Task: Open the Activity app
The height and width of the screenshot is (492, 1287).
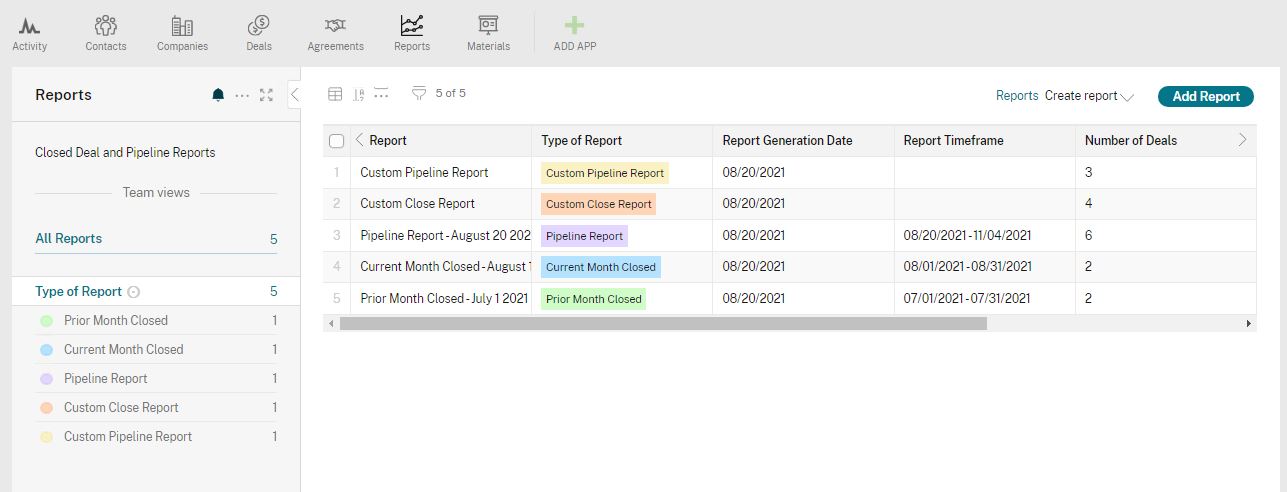Action: click(x=29, y=33)
